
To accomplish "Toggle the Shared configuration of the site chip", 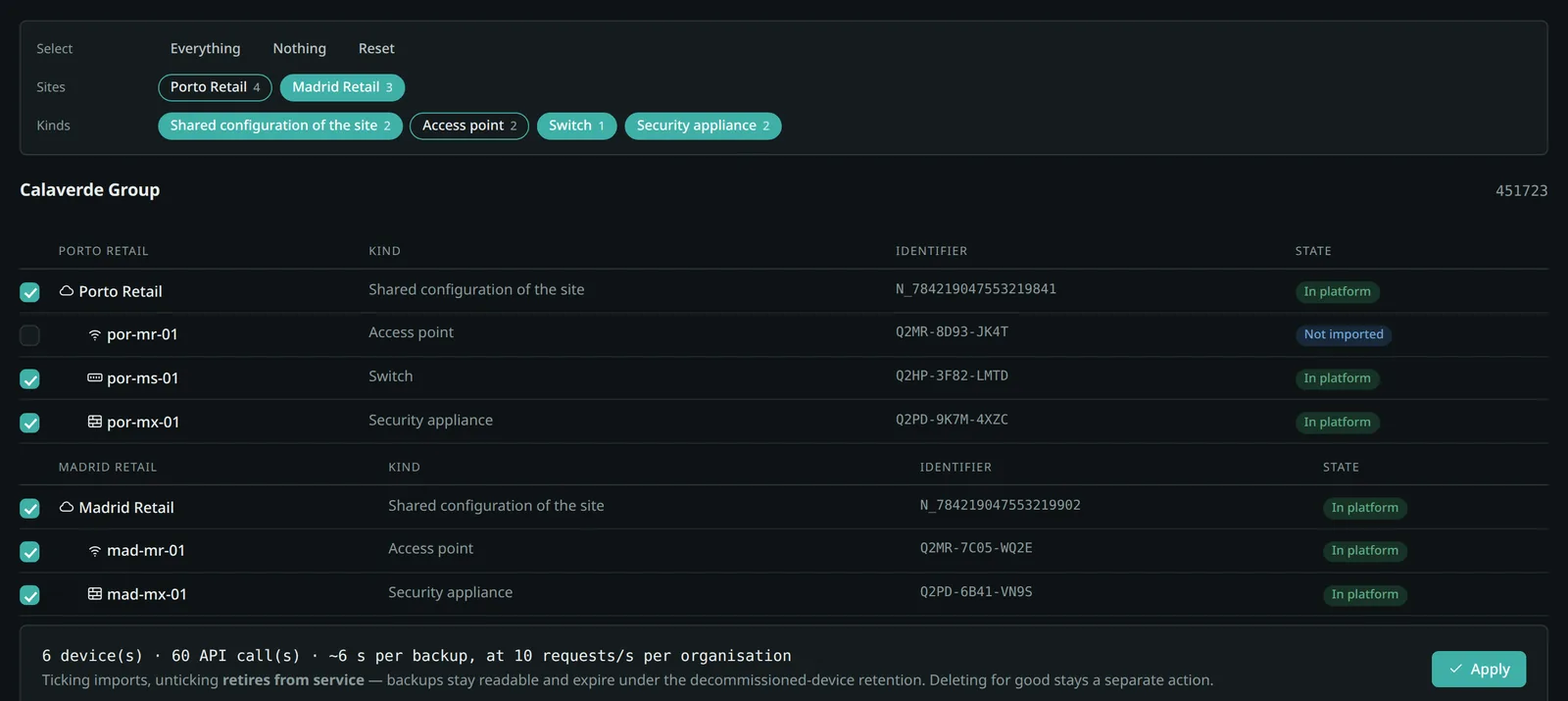I will pos(280,125).
